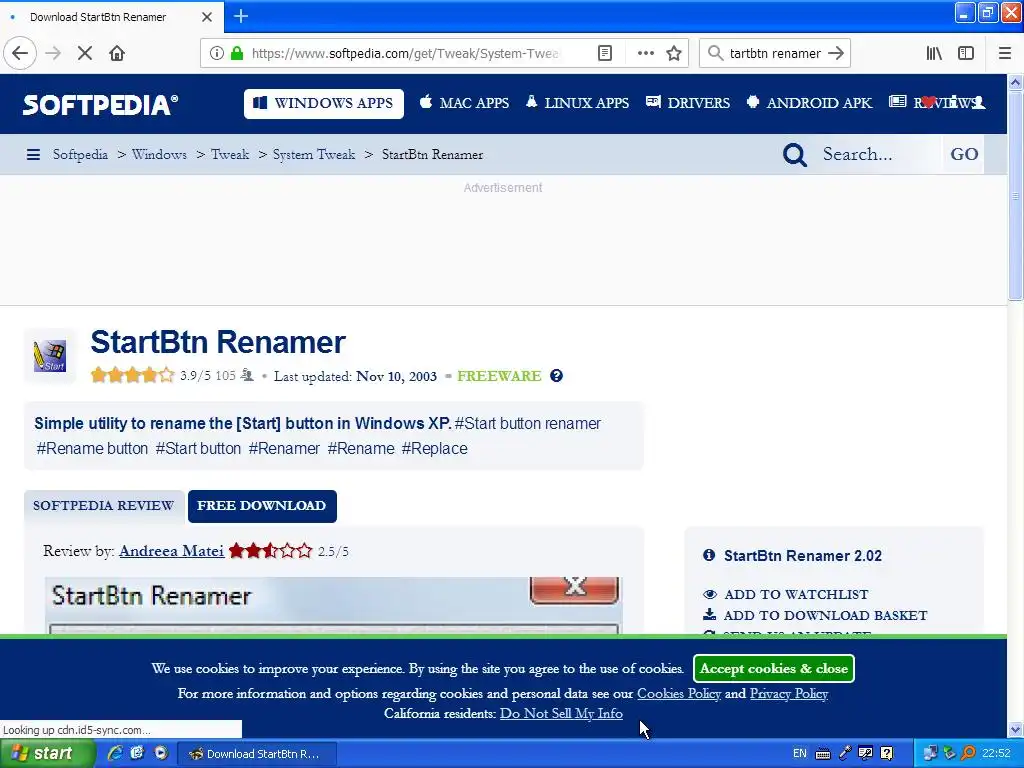The height and width of the screenshot is (768, 1024).
Task: Click the browser search box with tartbtn renamer
Action: pos(775,54)
